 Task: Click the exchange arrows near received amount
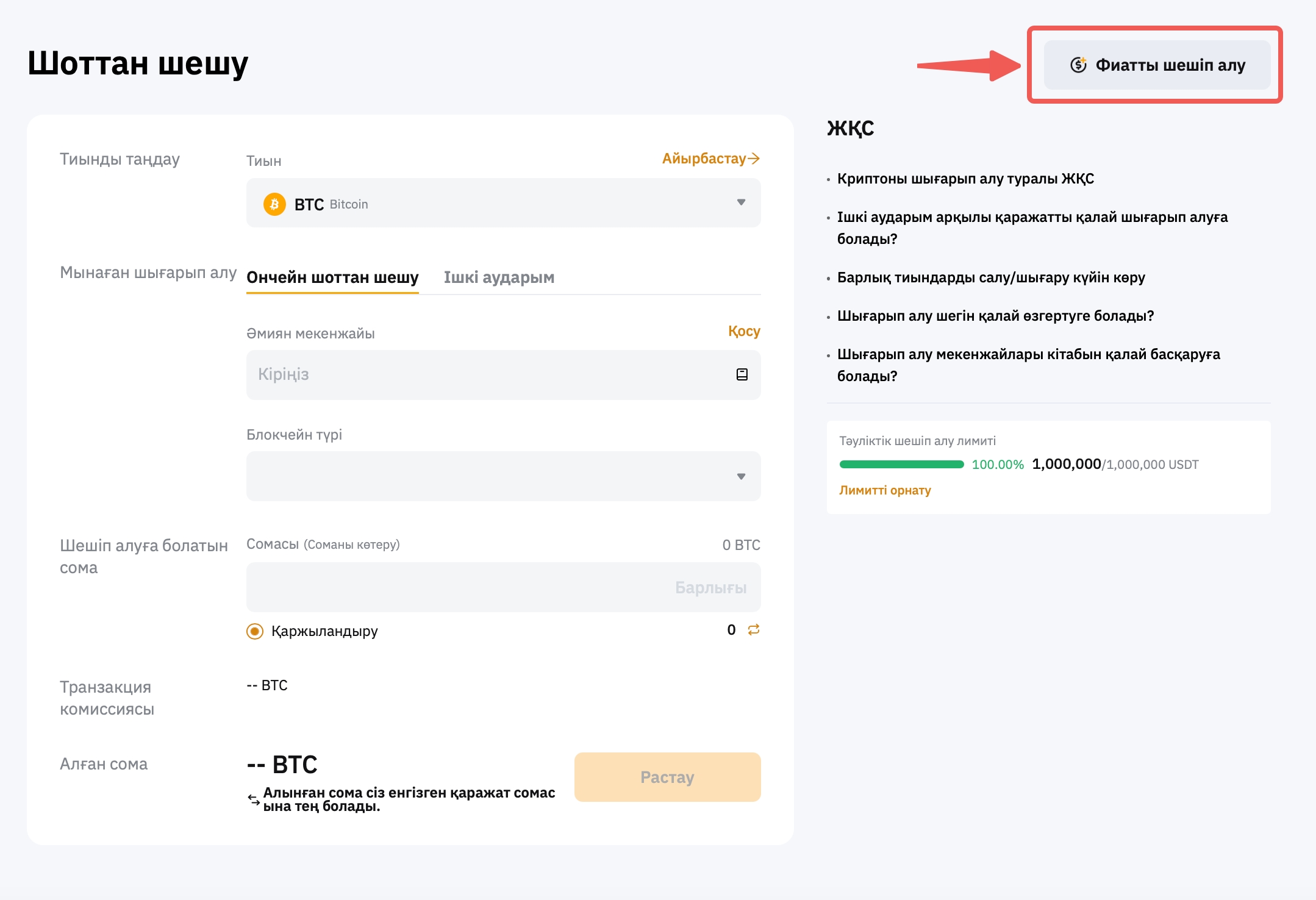(254, 799)
